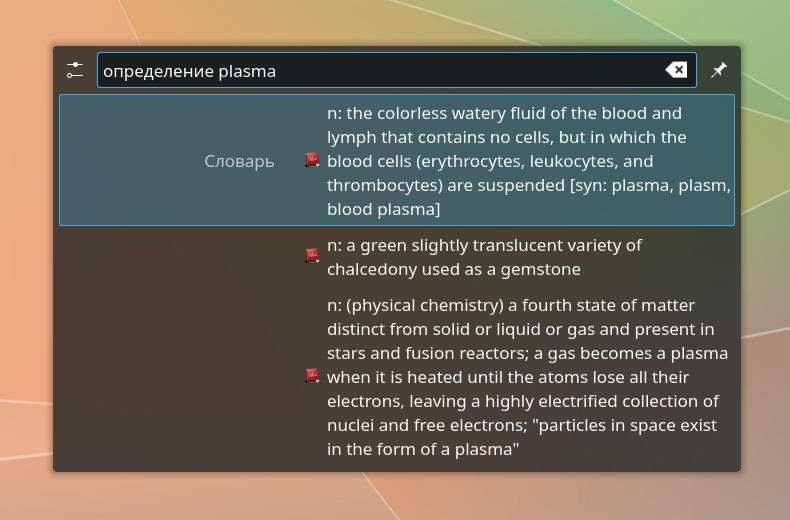This screenshot has height=520, width=790.
Task: Click the "chalcedony used as a gemstone" line
Action: coord(454,270)
